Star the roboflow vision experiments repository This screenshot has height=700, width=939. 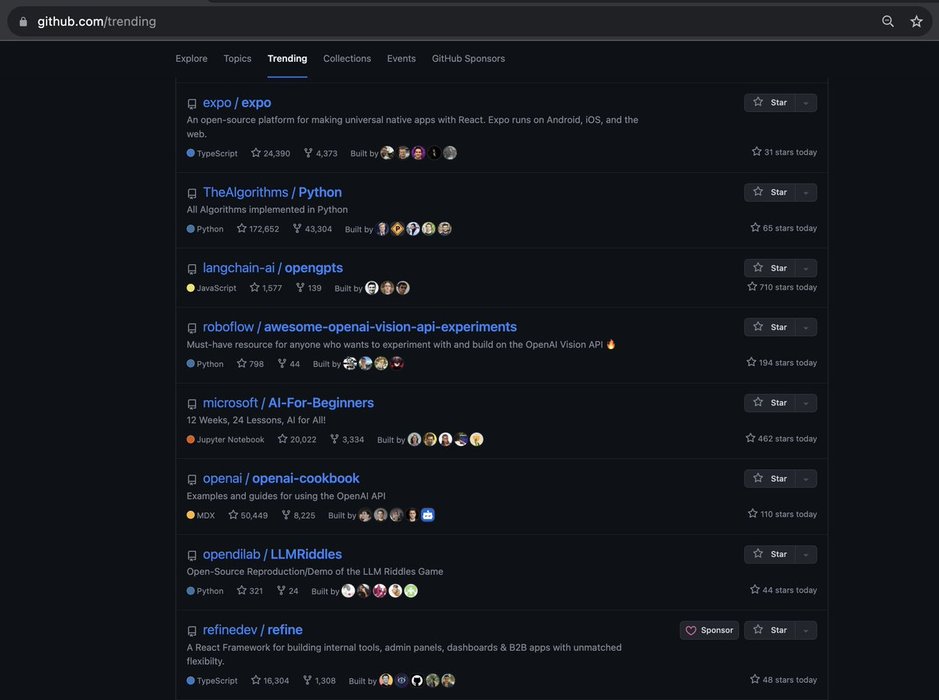(x=770, y=327)
